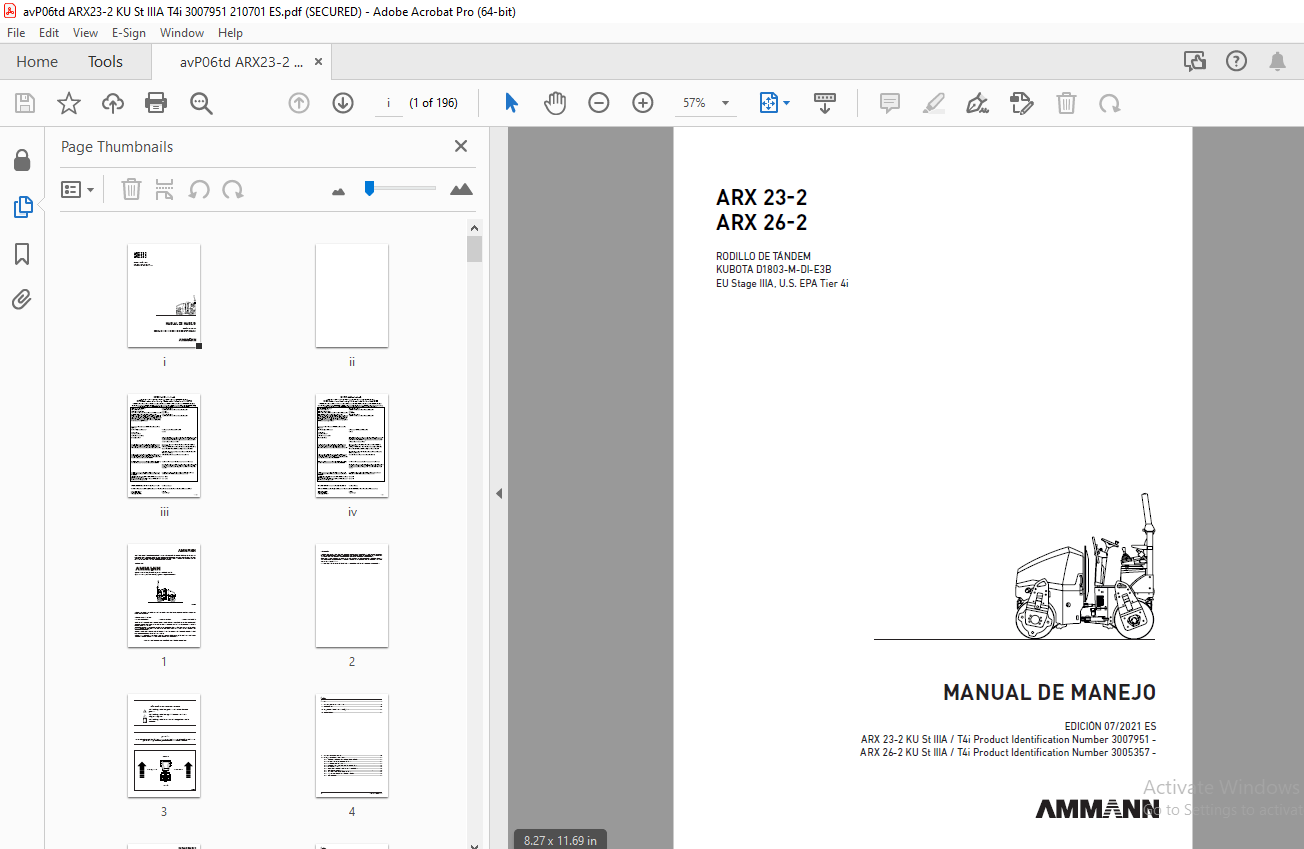Open the zoom percentage dropdown
The width and height of the screenshot is (1304, 849).
[725, 103]
